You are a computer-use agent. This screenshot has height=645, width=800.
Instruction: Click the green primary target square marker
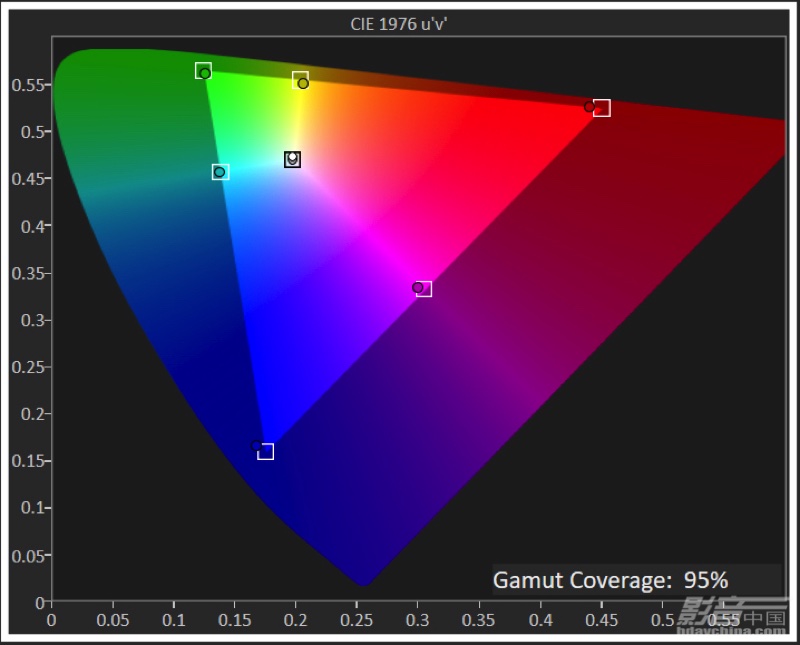point(203,70)
